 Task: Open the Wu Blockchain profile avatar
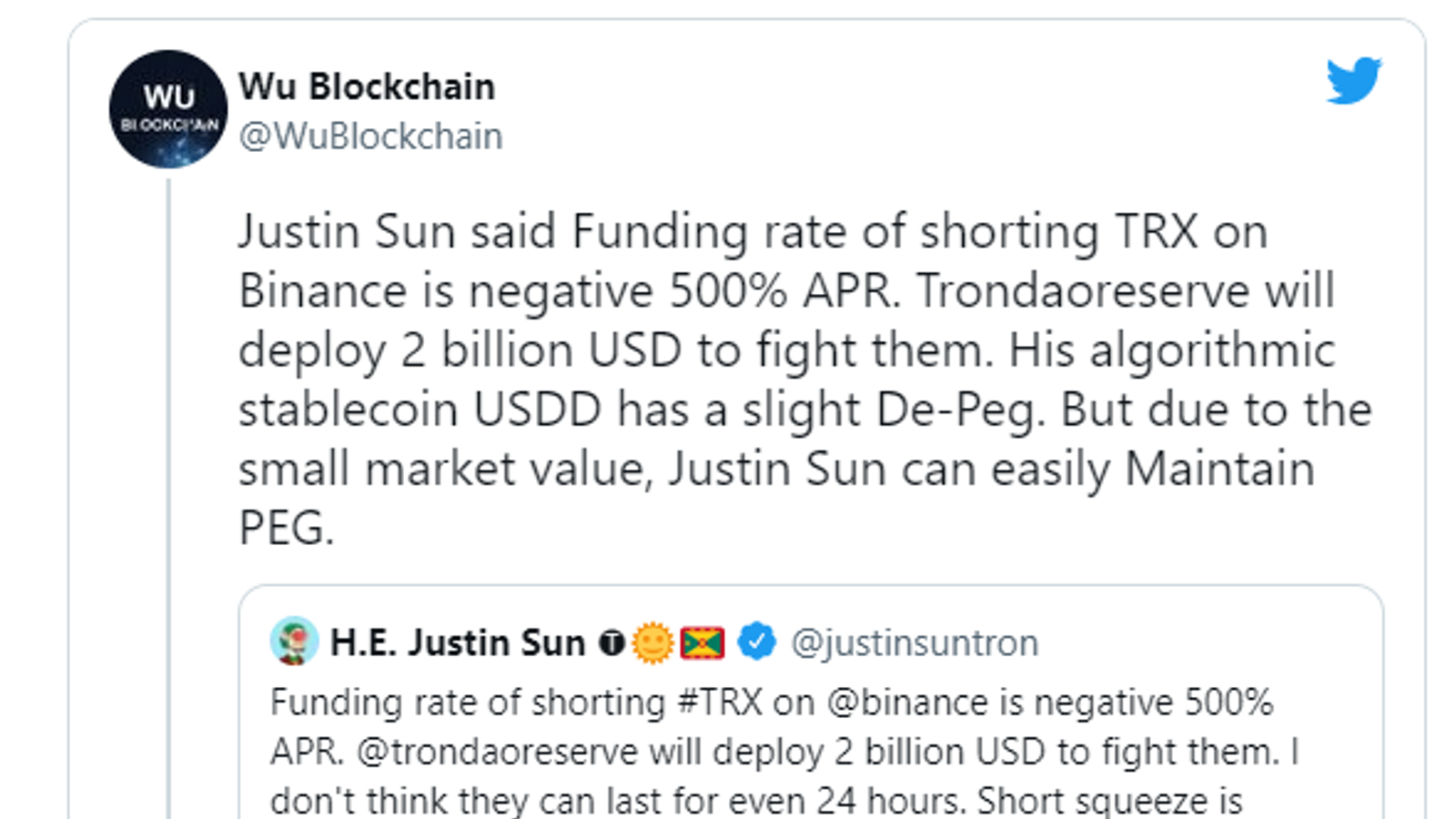(168, 109)
